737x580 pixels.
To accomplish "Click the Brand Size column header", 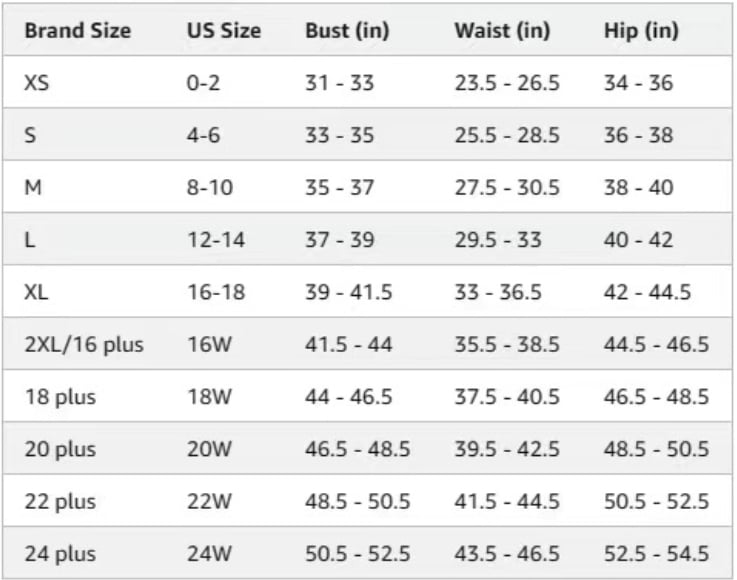I will (x=77, y=30).
